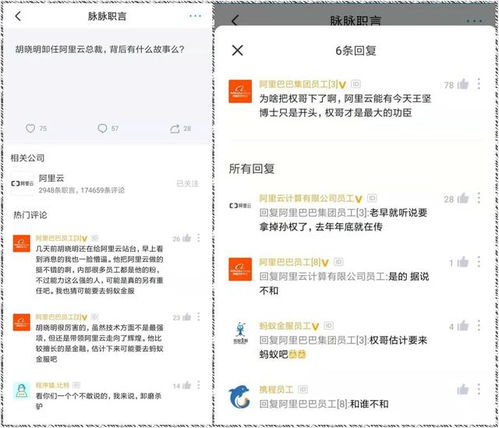Tap the Alibaba avatar of 阿里巴巴集团员工[3]

(240, 91)
